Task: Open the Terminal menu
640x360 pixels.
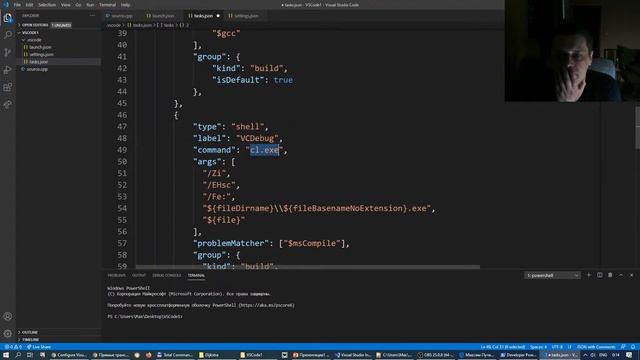Action: 107,5
